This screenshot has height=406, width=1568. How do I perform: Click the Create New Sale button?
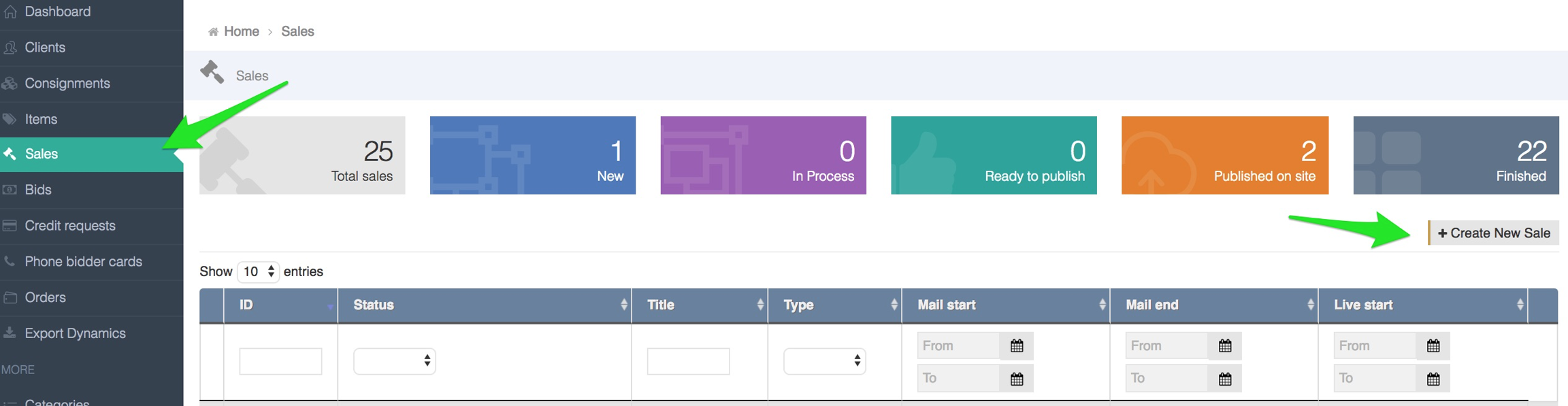point(1493,233)
